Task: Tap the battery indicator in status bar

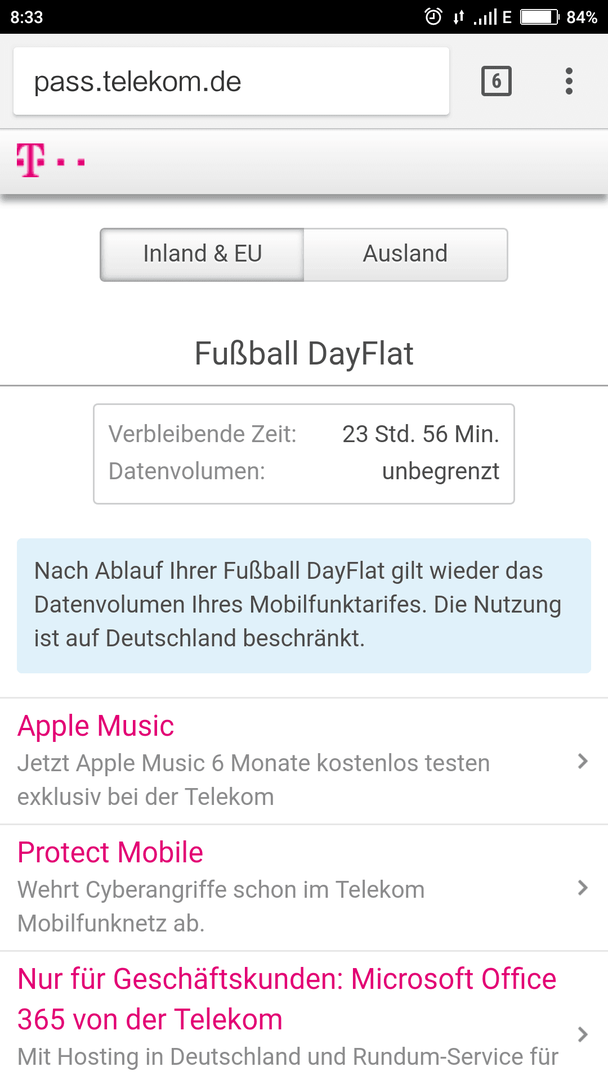Action: click(539, 17)
